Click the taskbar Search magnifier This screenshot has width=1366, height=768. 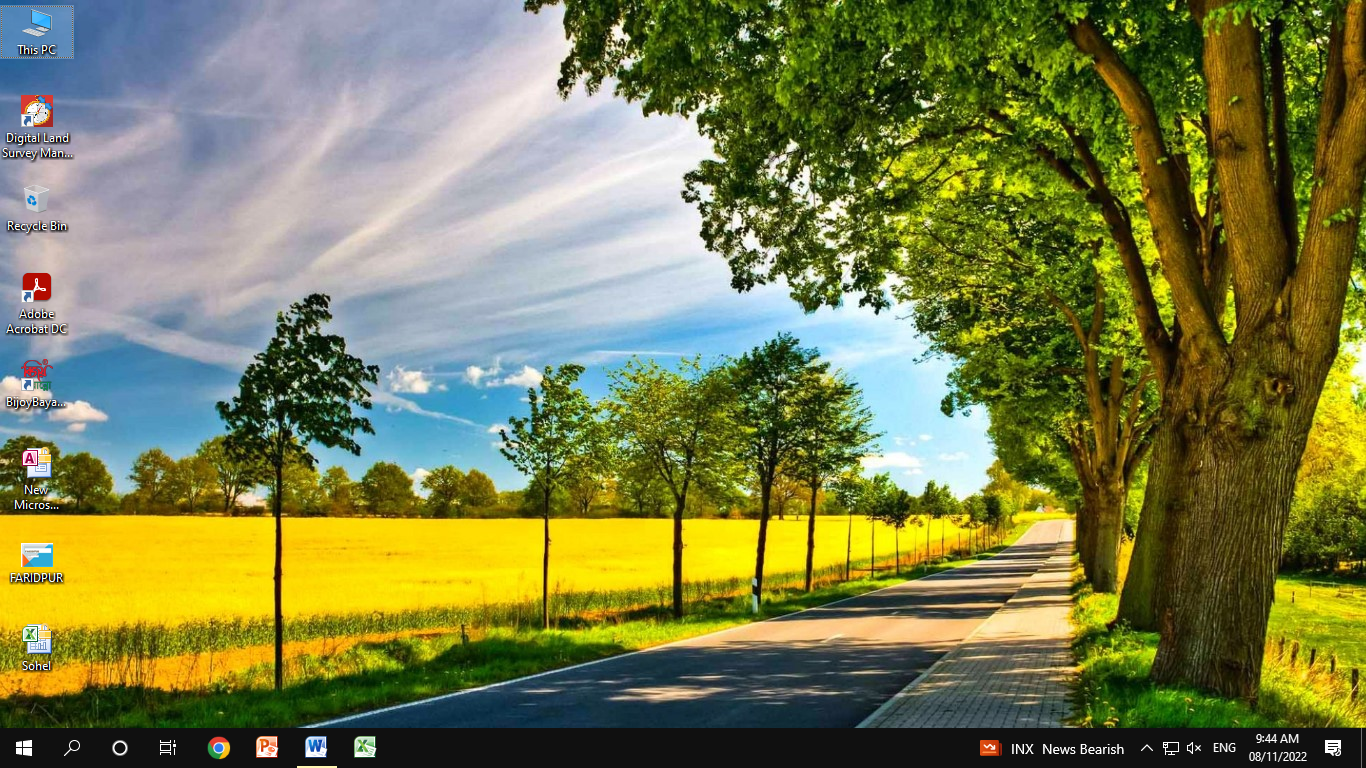coord(72,748)
